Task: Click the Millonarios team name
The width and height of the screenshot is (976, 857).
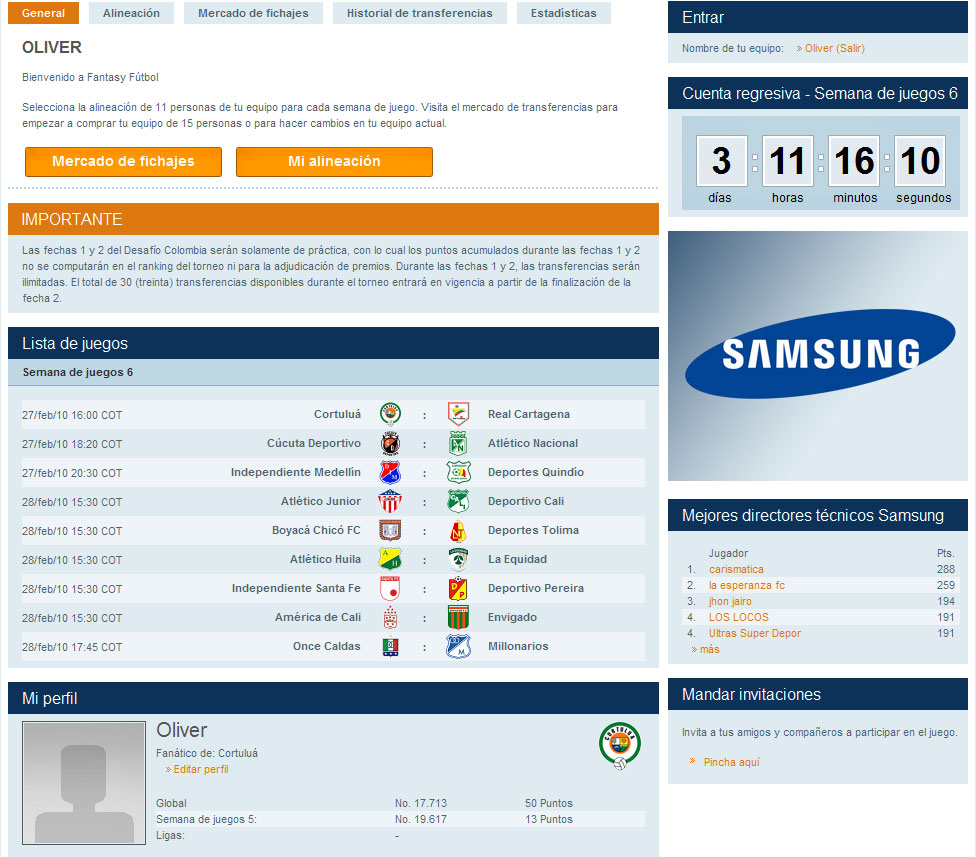Action: [x=518, y=646]
